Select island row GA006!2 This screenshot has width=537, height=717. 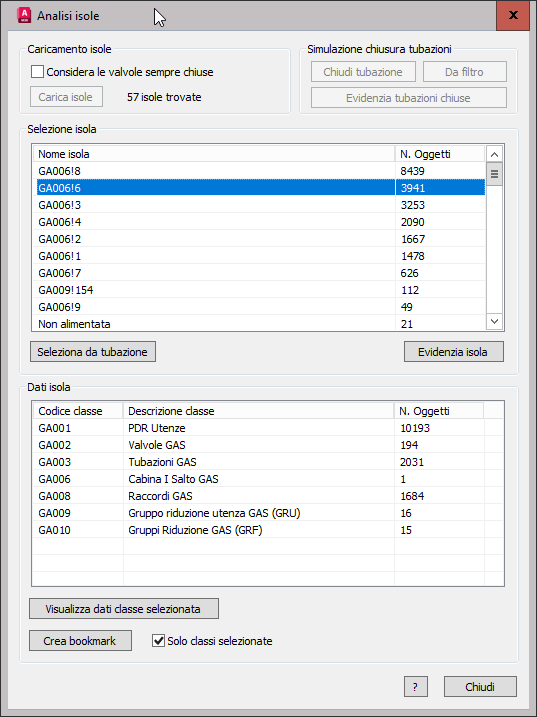pyautogui.click(x=259, y=239)
